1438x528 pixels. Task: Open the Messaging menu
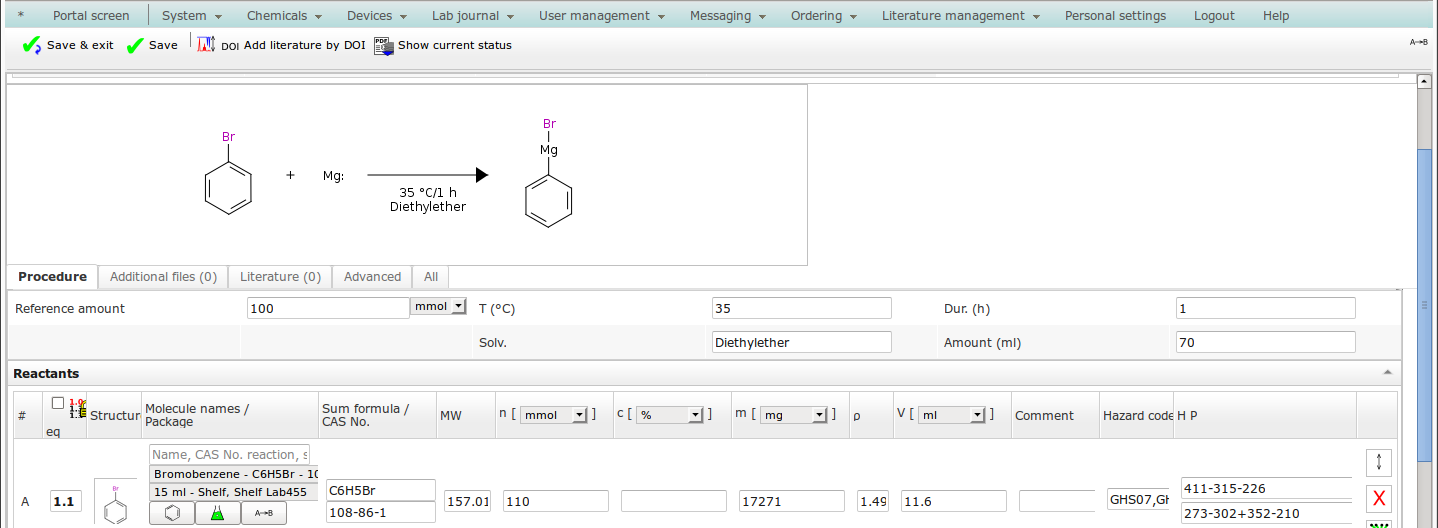coord(728,16)
